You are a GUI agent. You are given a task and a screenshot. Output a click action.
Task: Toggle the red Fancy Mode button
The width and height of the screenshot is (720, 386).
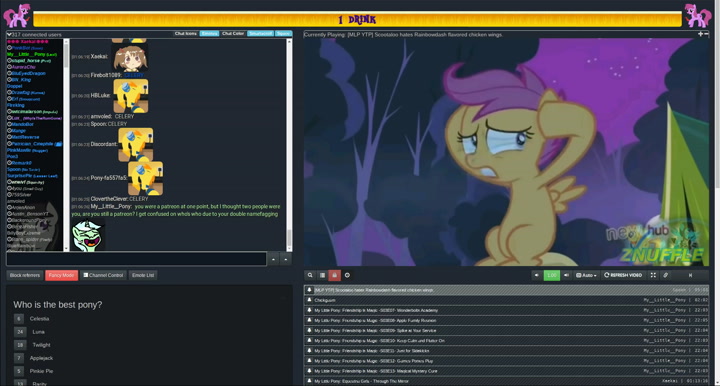point(62,275)
